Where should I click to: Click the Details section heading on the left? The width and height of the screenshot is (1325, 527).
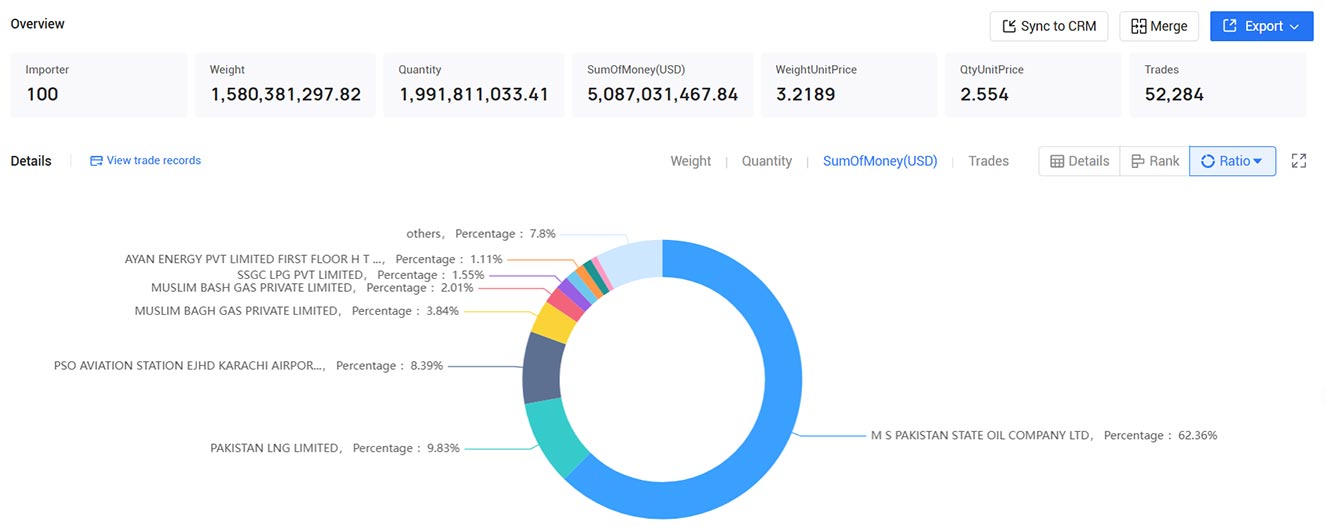(31, 161)
